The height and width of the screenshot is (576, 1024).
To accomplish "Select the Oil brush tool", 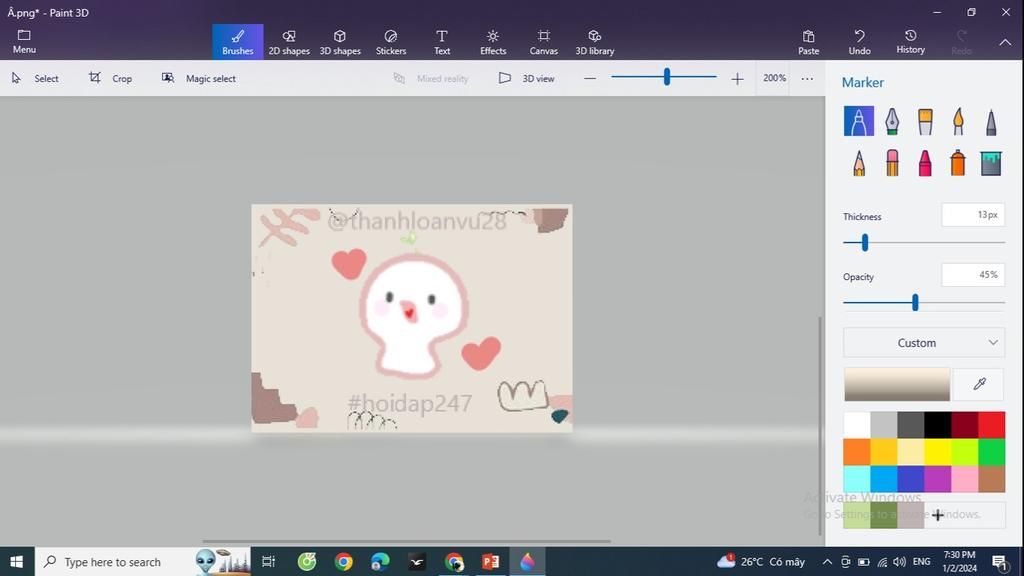I will pos(925,121).
